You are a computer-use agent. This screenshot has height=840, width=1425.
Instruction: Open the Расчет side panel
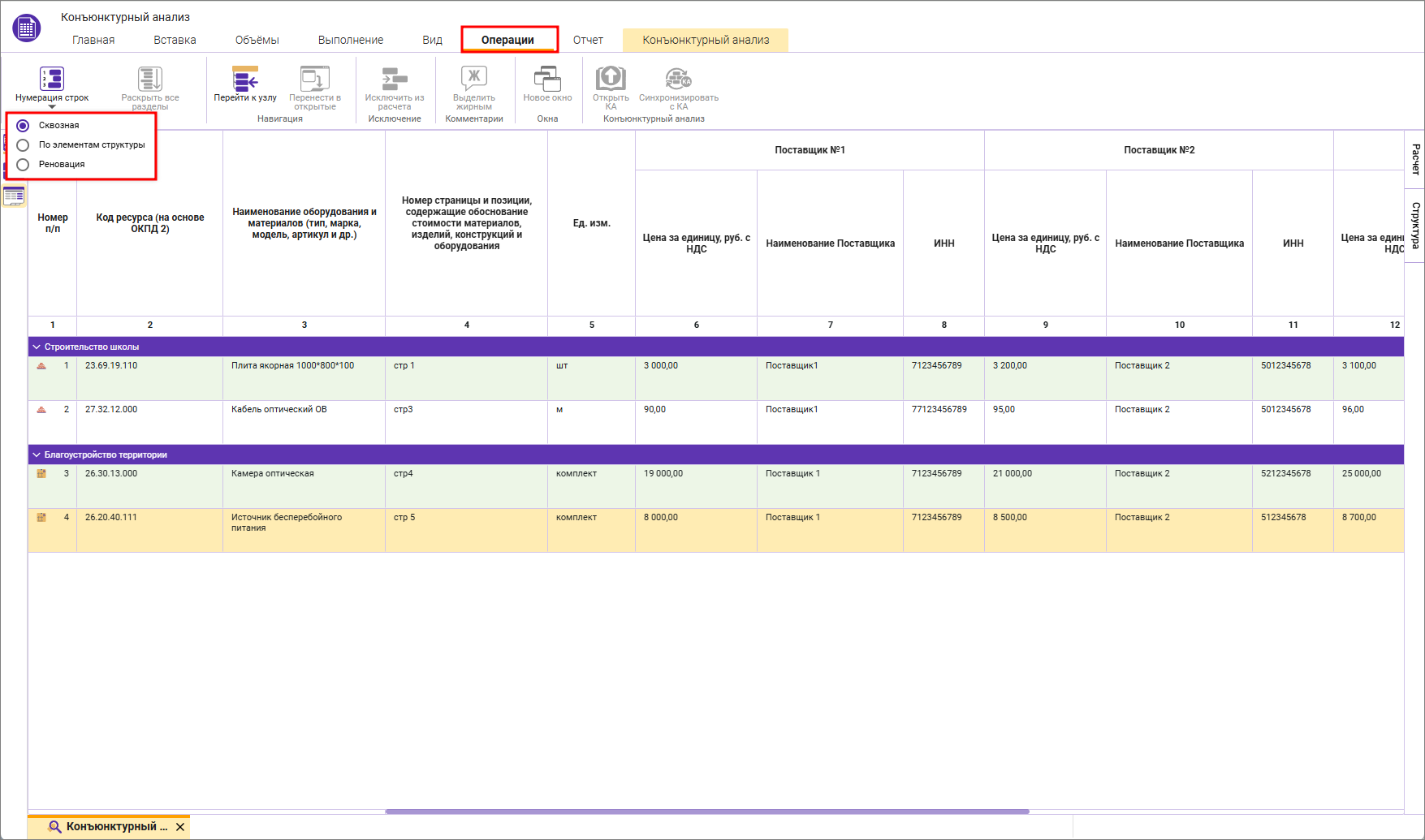pos(1415,159)
